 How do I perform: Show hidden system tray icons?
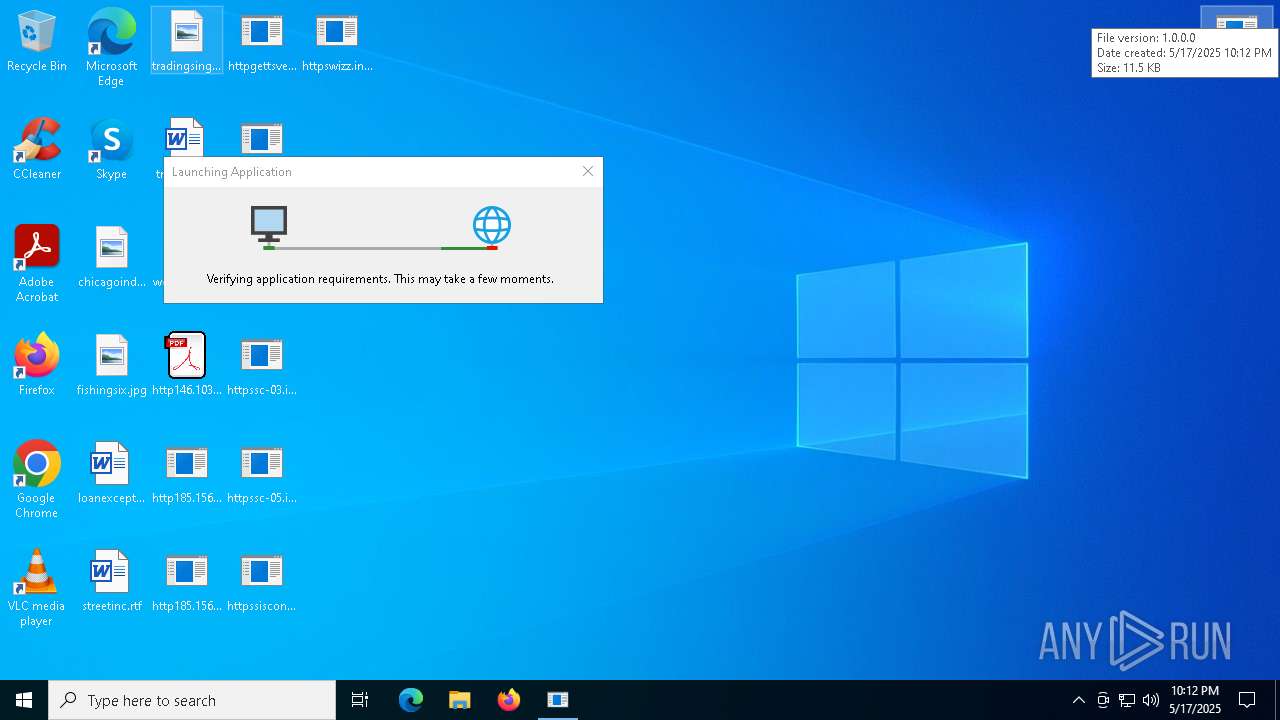(x=1078, y=700)
